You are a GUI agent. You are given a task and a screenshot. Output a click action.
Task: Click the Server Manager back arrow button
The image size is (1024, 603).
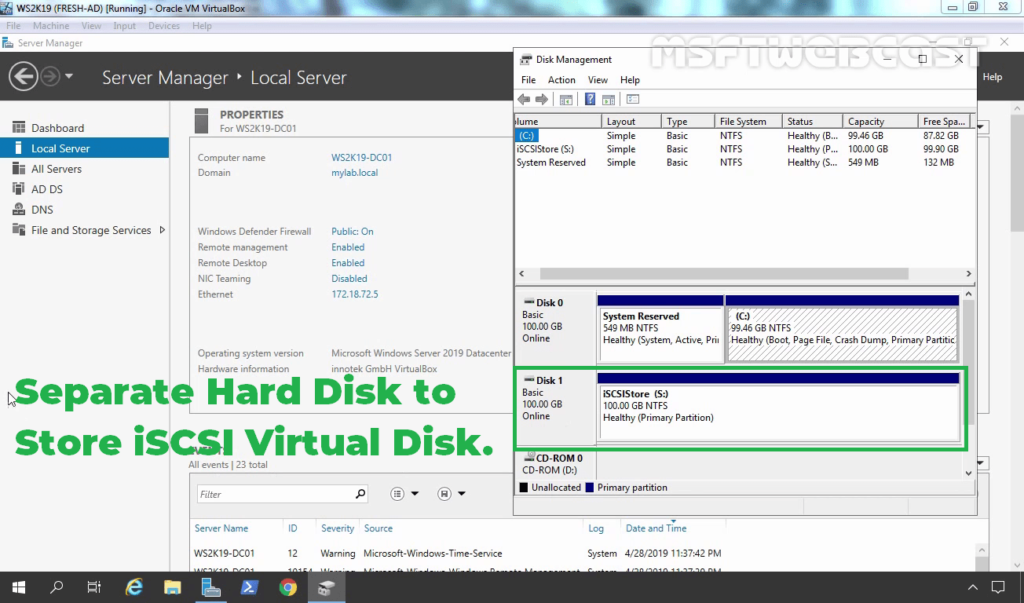(23, 76)
